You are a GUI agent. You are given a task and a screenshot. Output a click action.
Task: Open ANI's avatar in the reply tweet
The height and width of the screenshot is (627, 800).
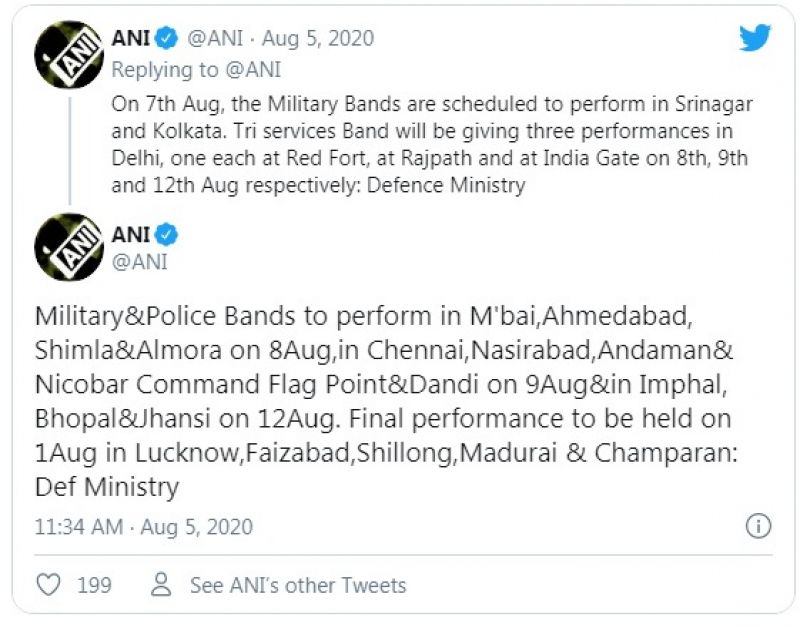[69, 52]
